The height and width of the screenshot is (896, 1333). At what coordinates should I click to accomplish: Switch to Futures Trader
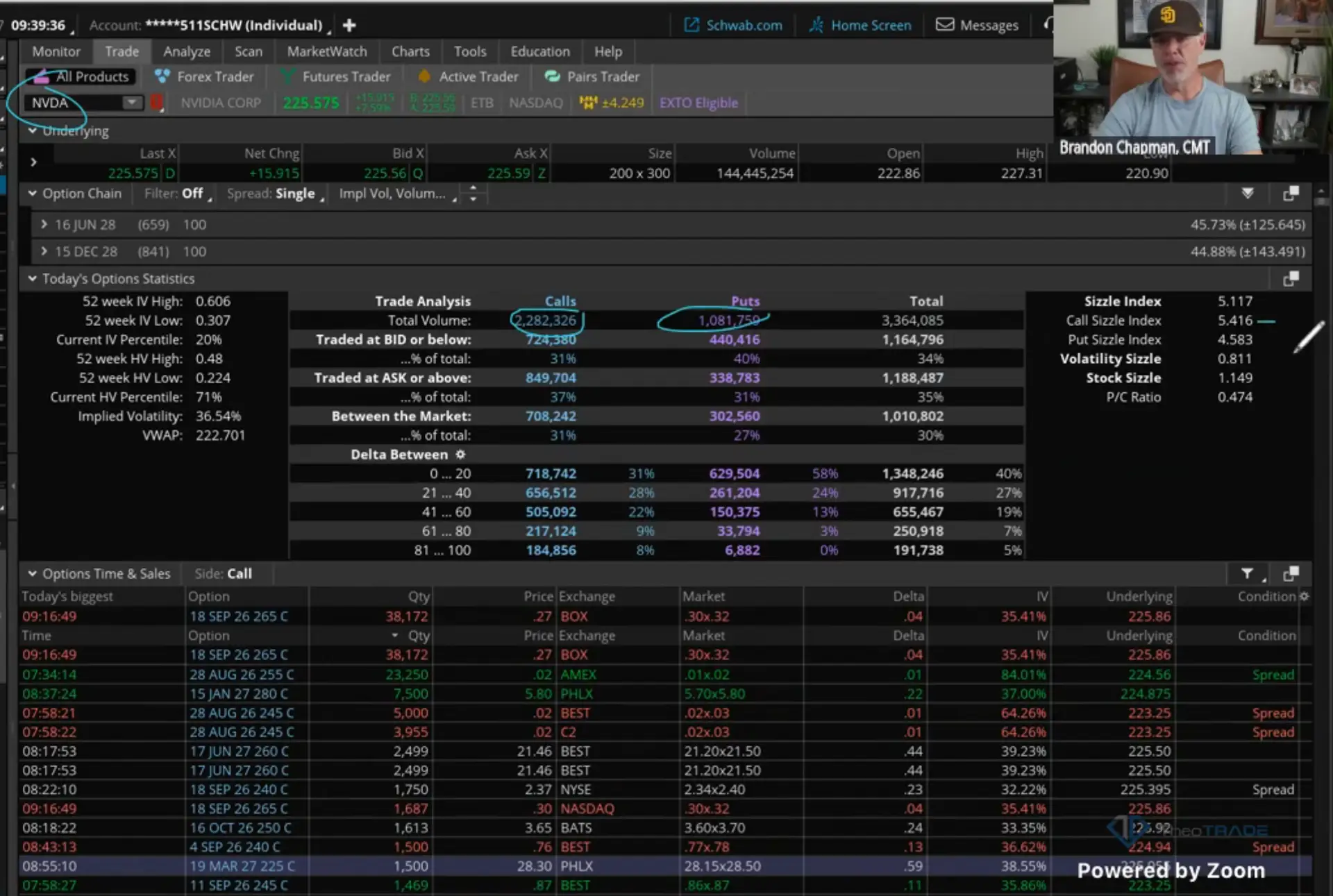(x=335, y=76)
